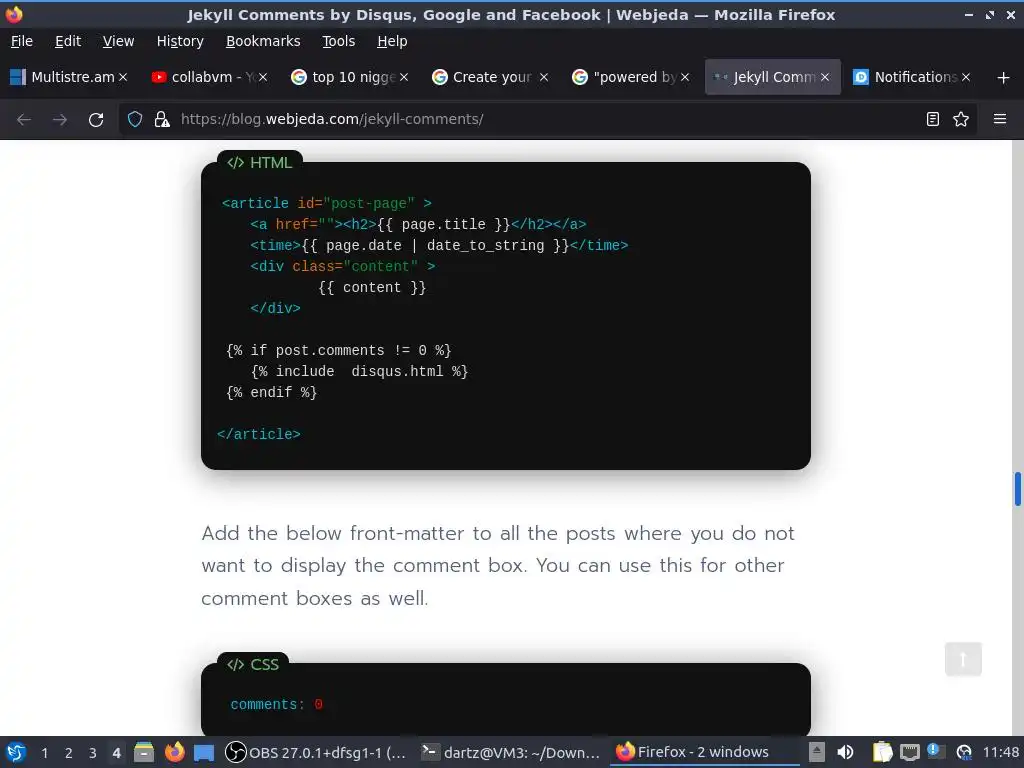Show site security padlock info
1024x768 pixels.
(161, 119)
